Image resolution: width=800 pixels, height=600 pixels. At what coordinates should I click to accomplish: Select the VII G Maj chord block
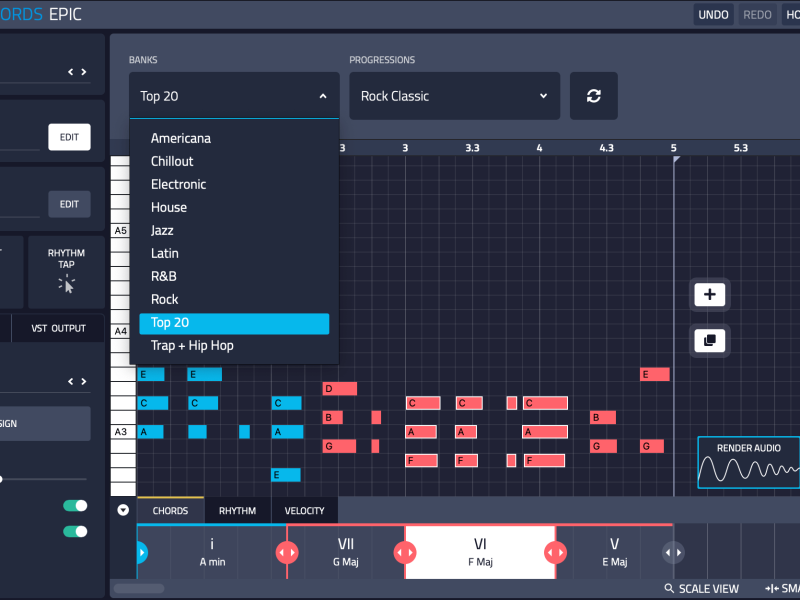[346, 552]
